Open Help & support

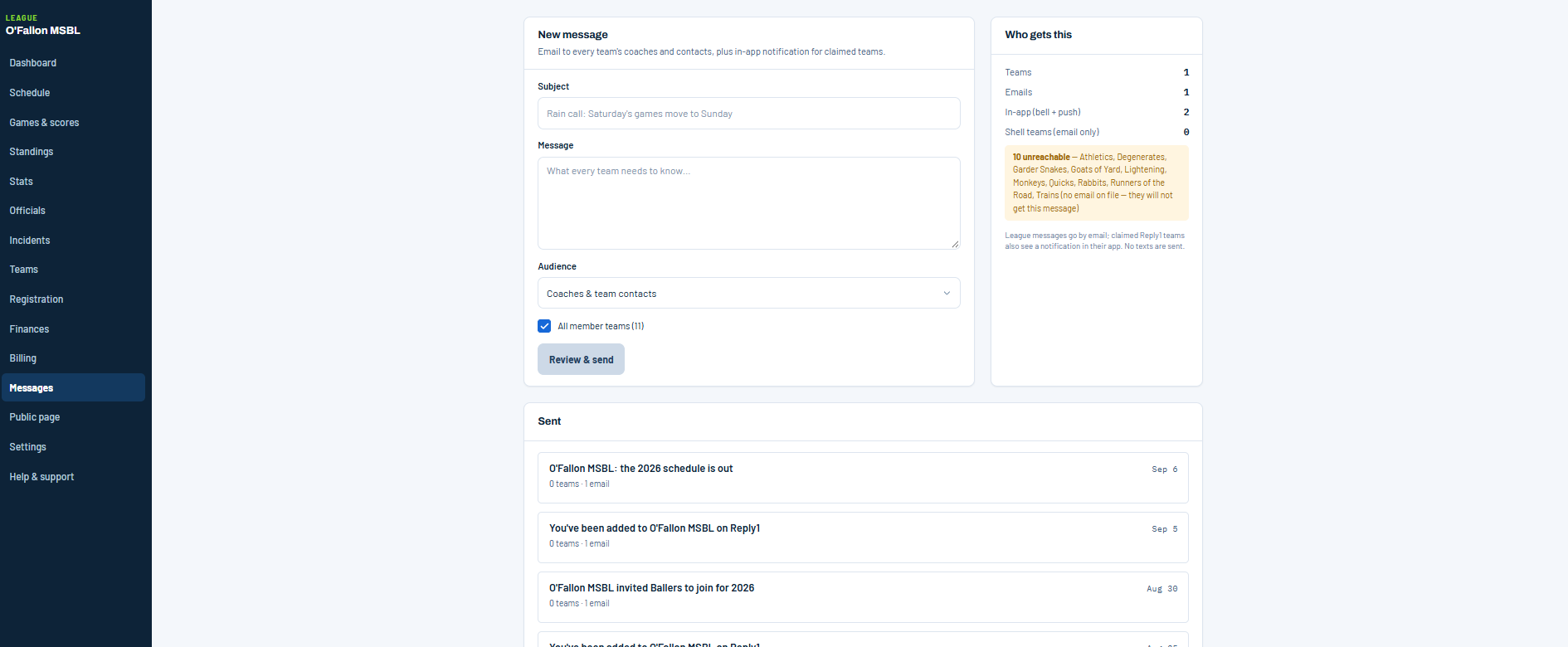[x=41, y=477]
